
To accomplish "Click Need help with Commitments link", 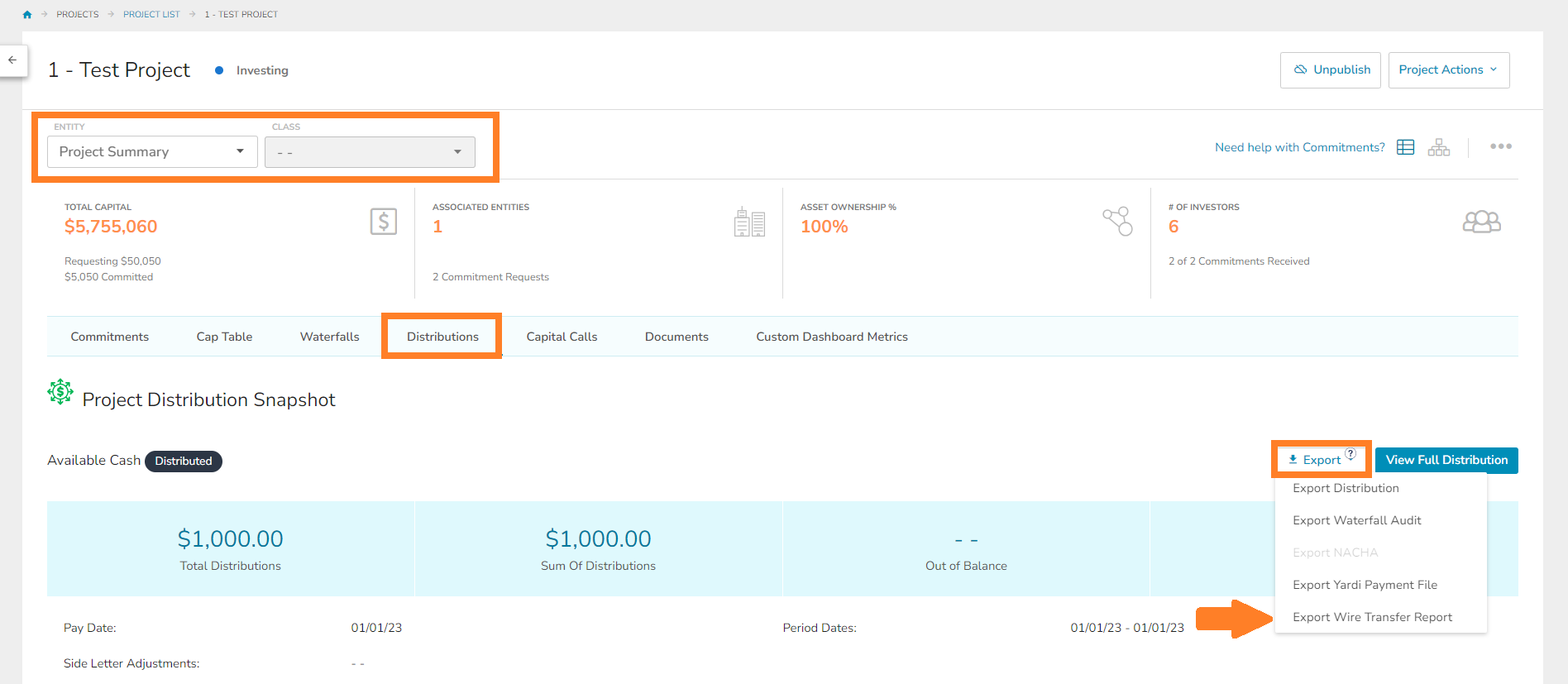I will click(x=1299, y=147).
